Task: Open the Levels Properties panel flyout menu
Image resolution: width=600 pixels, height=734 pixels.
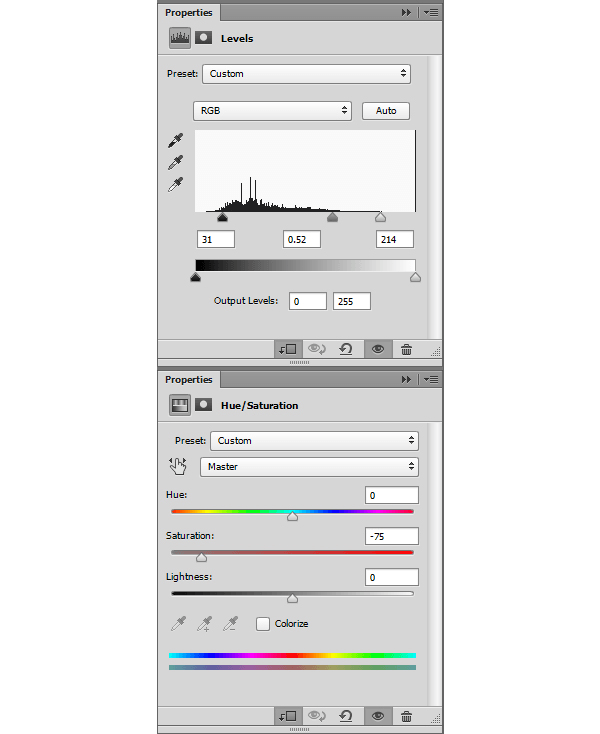Action: tap(431, 13)
